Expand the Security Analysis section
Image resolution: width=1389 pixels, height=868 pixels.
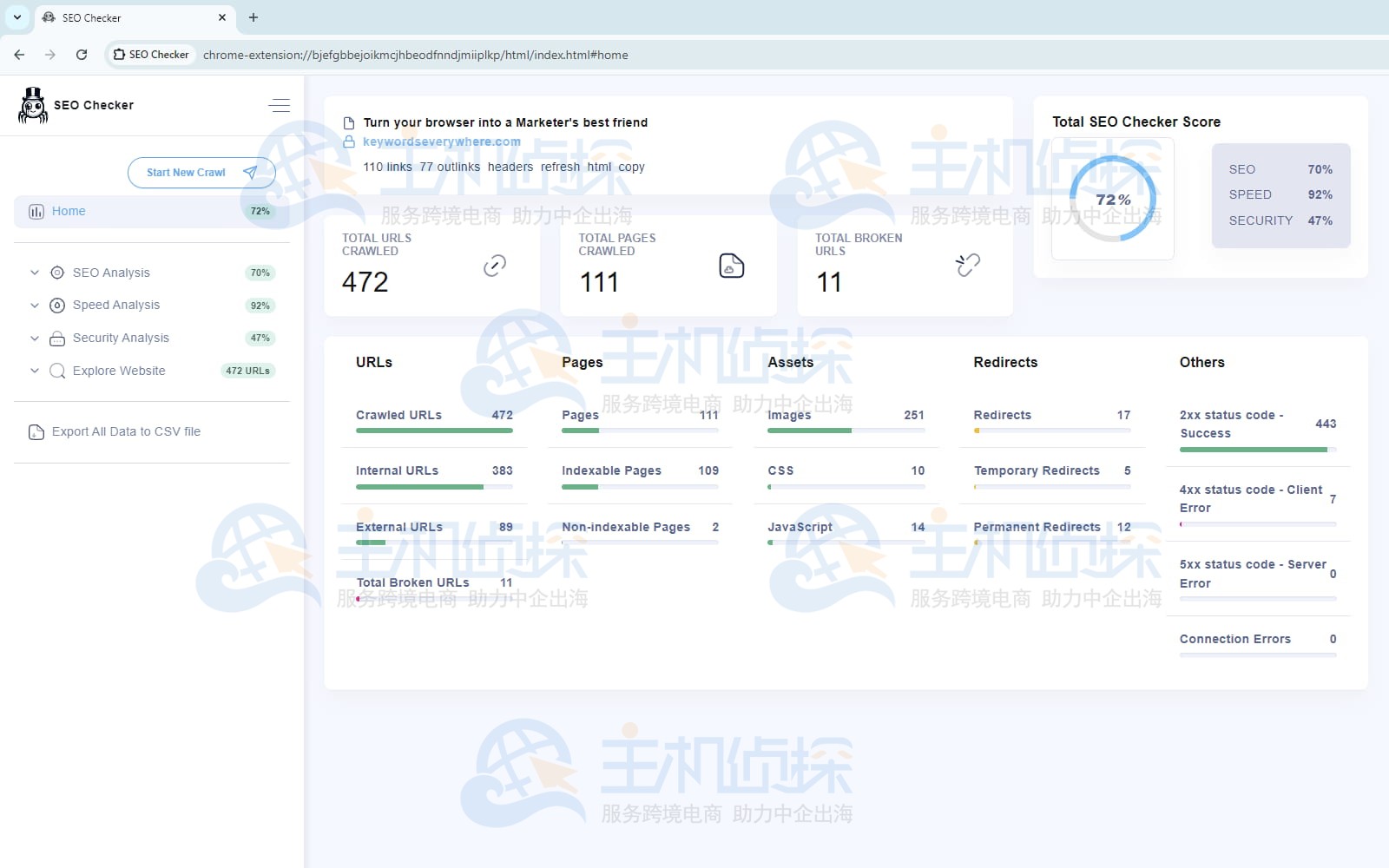(x=35, y=338)
